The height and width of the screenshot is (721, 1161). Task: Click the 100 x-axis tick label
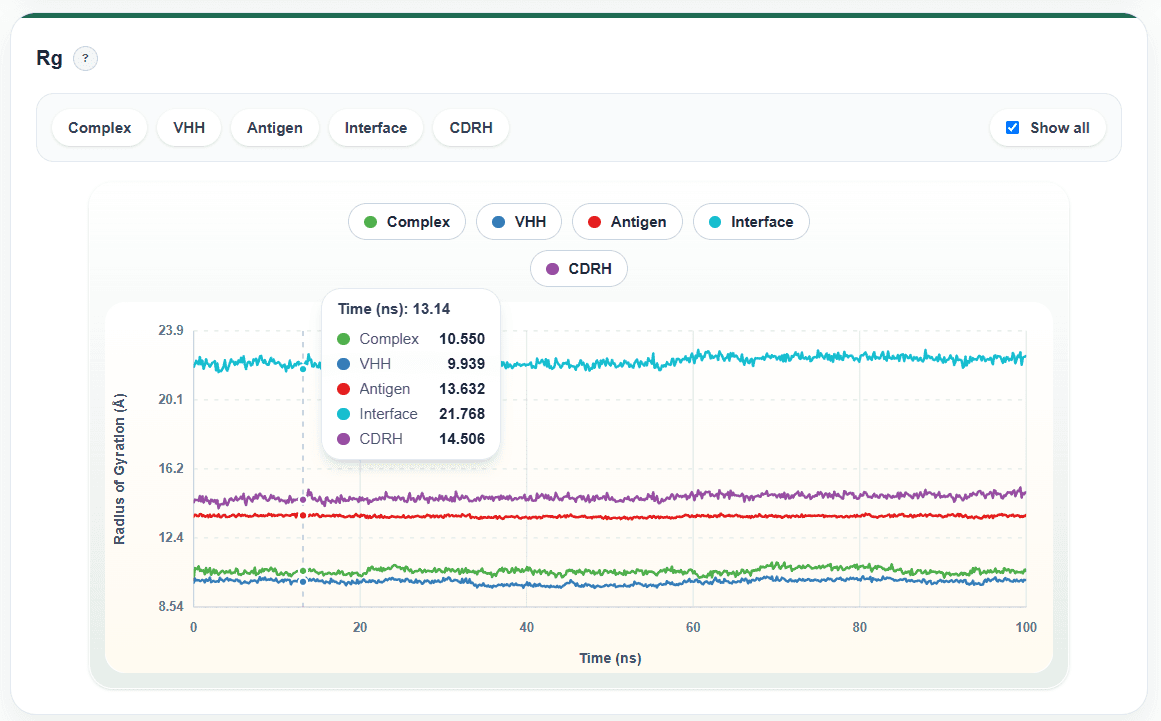point(1026,628)
